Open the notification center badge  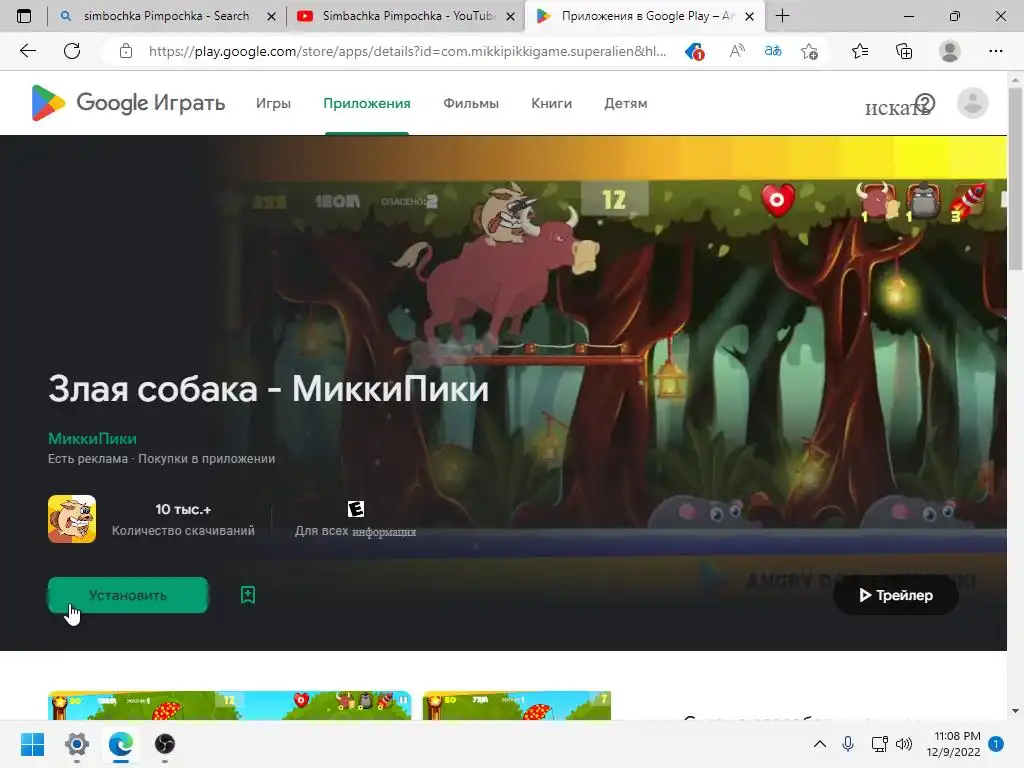[996, 744]
